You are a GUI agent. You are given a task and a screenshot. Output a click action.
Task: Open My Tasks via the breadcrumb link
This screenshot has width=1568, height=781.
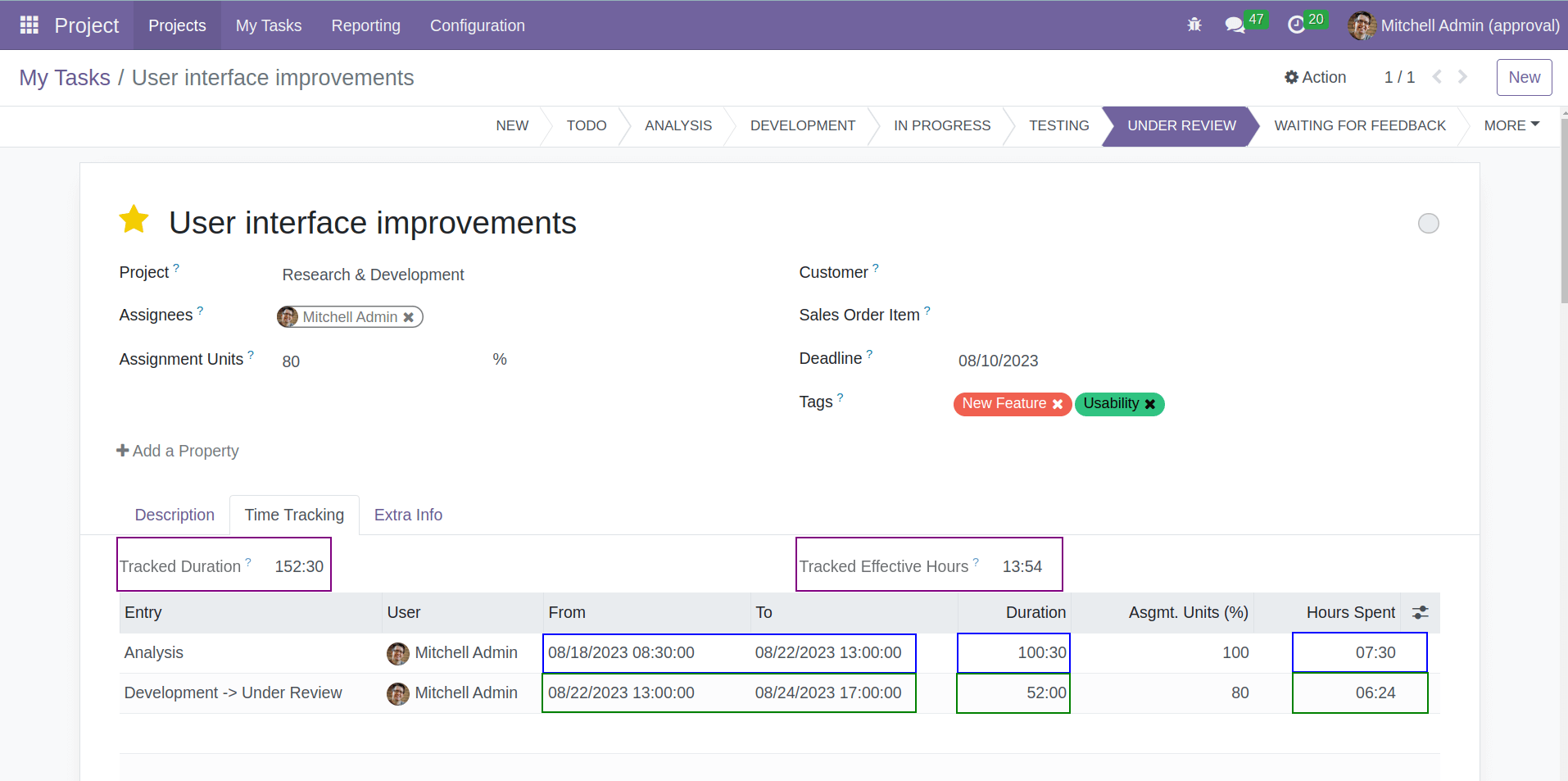click(x=65, y=77)
